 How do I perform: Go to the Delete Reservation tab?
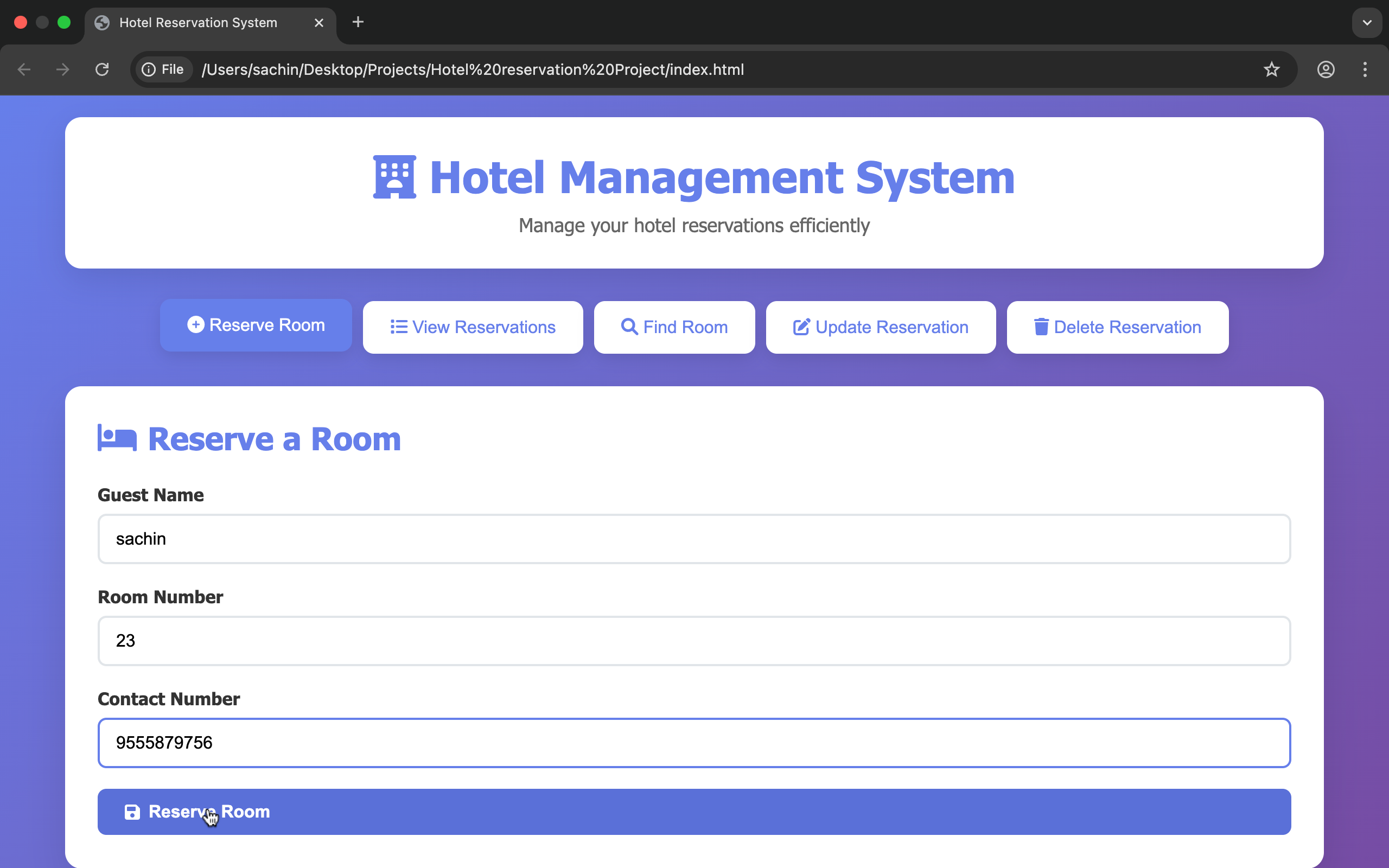pos(1118,327)
